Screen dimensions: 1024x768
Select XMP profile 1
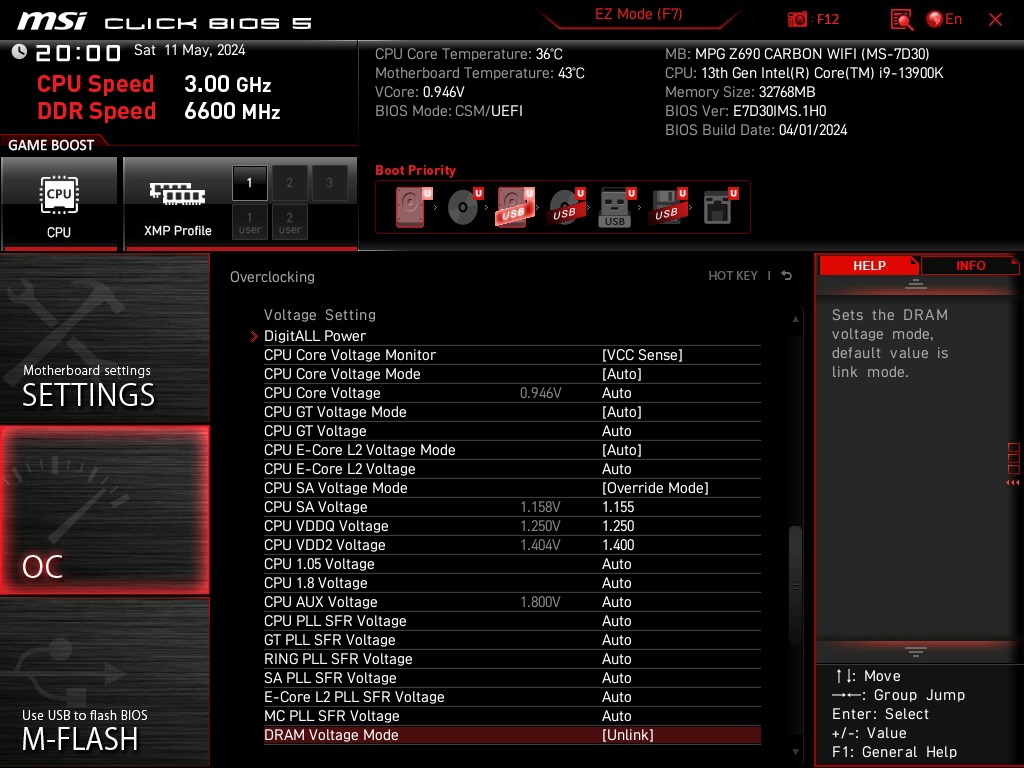(249, 183)
